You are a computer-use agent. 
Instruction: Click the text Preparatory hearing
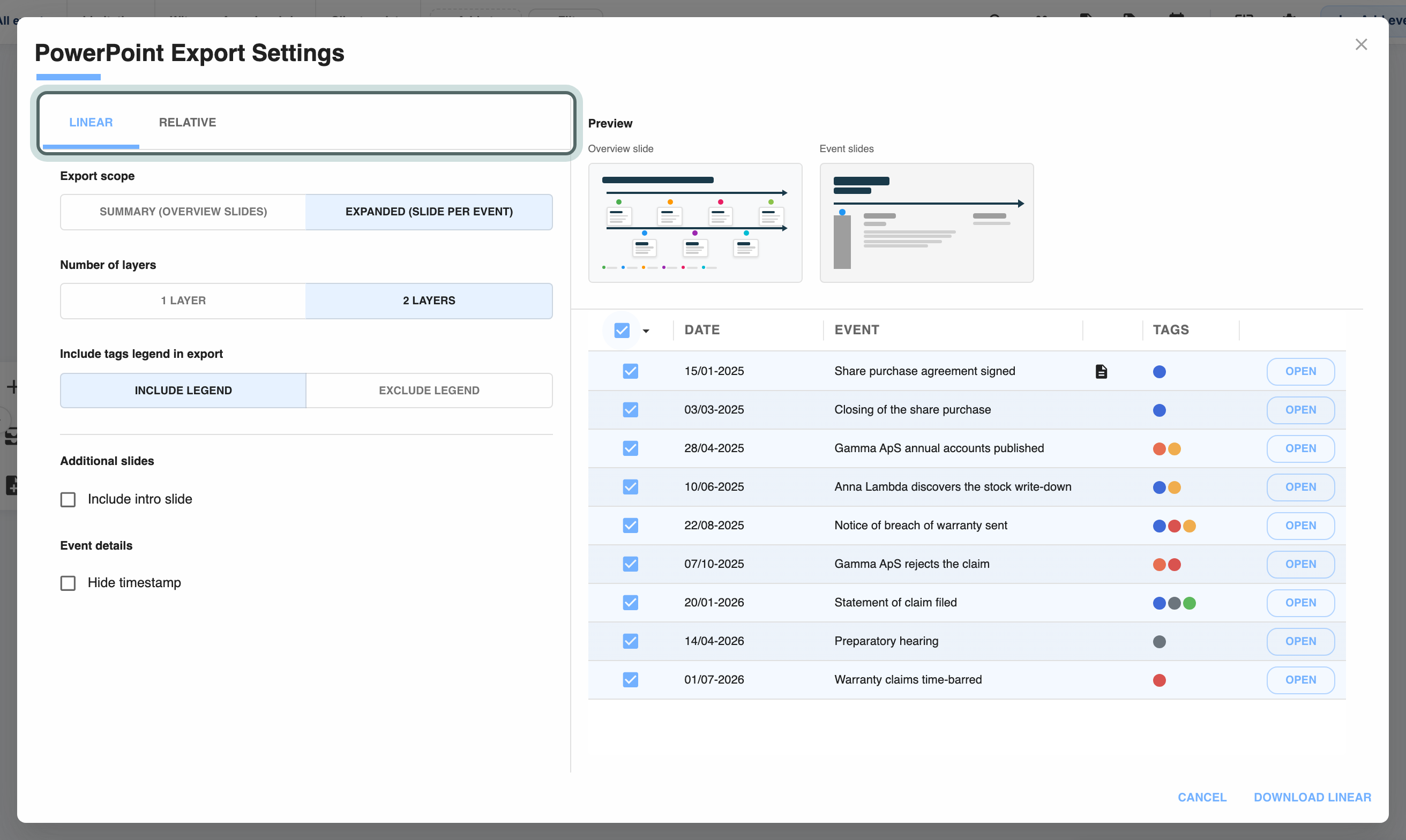coord(886,641)
